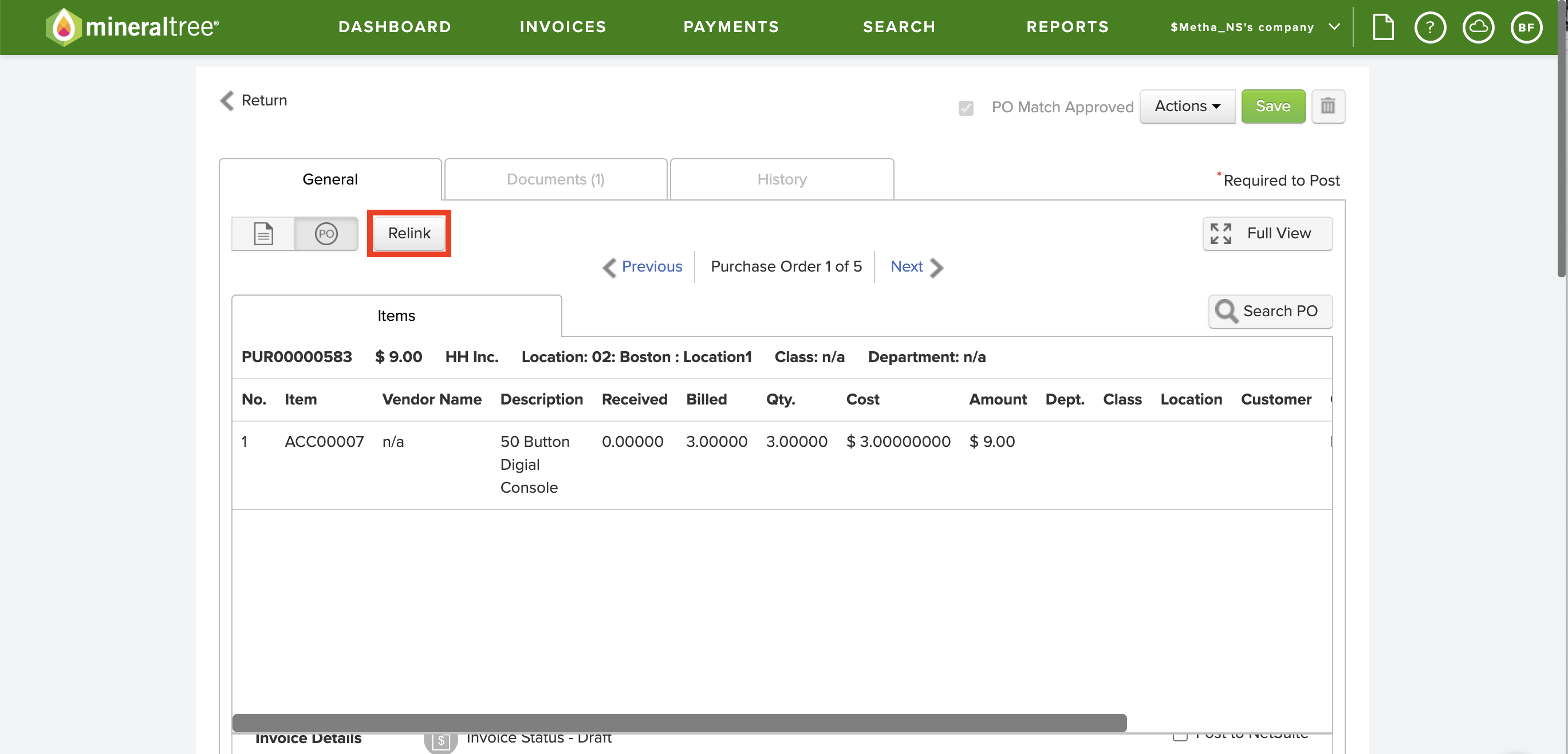Image resolution: width=1568 pixels, height=754 pixels.
Task: Open the help question mark icon
Action: point(1430,28)
